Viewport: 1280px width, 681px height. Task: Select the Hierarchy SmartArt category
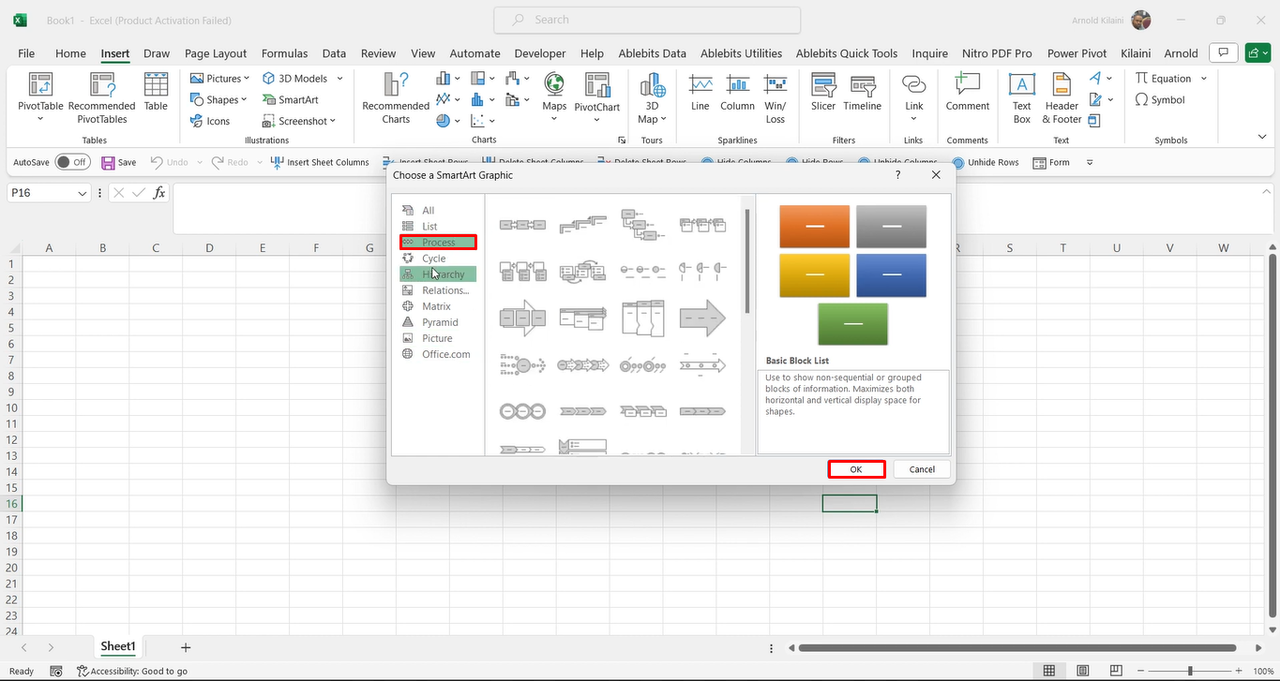pos(438,274)
